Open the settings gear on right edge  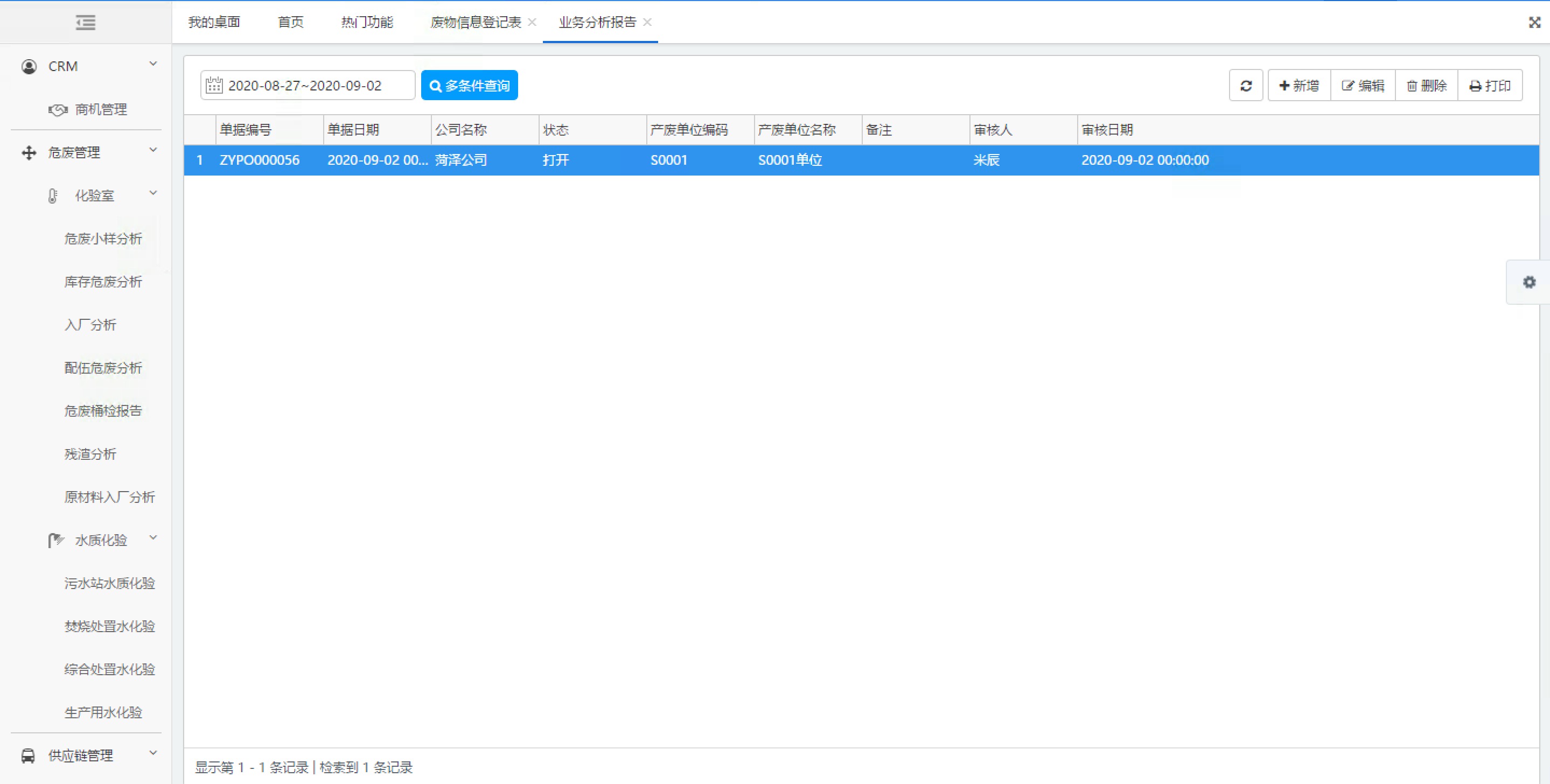click(x=1529, y=282)
